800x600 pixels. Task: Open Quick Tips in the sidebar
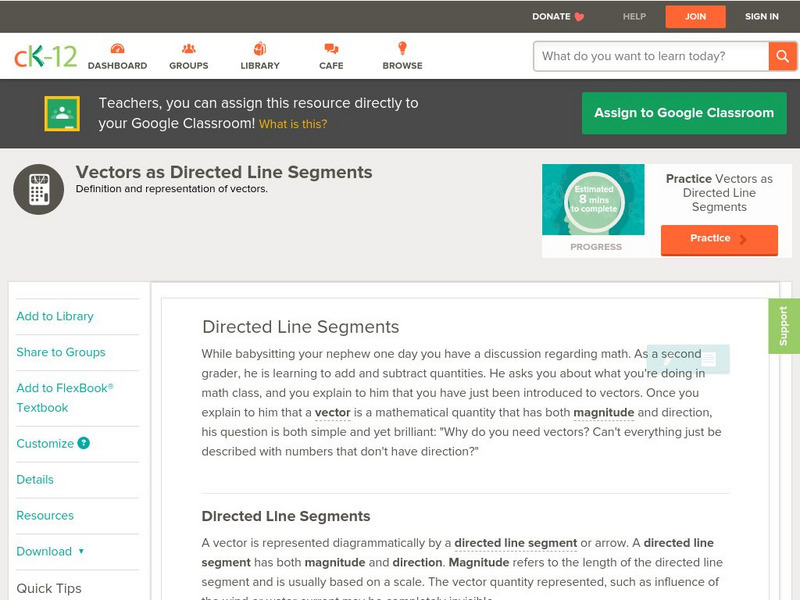tap(47, 588)
